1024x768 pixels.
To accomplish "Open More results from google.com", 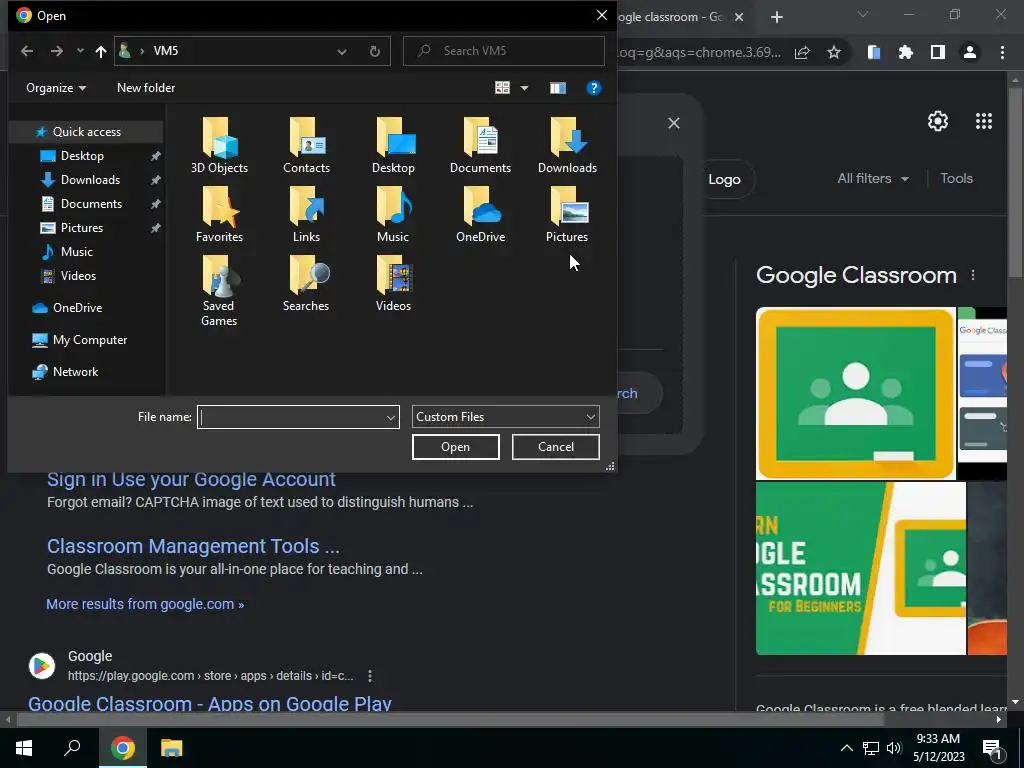I will [145, 604].
